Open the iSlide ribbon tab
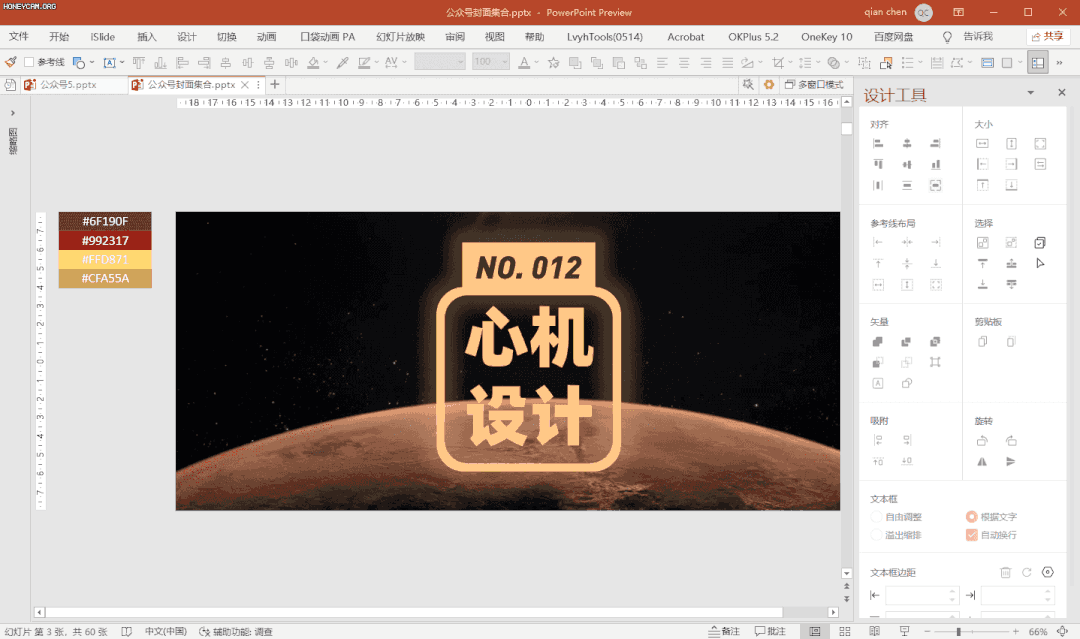The image size is (1080, 639). [102, 37]
